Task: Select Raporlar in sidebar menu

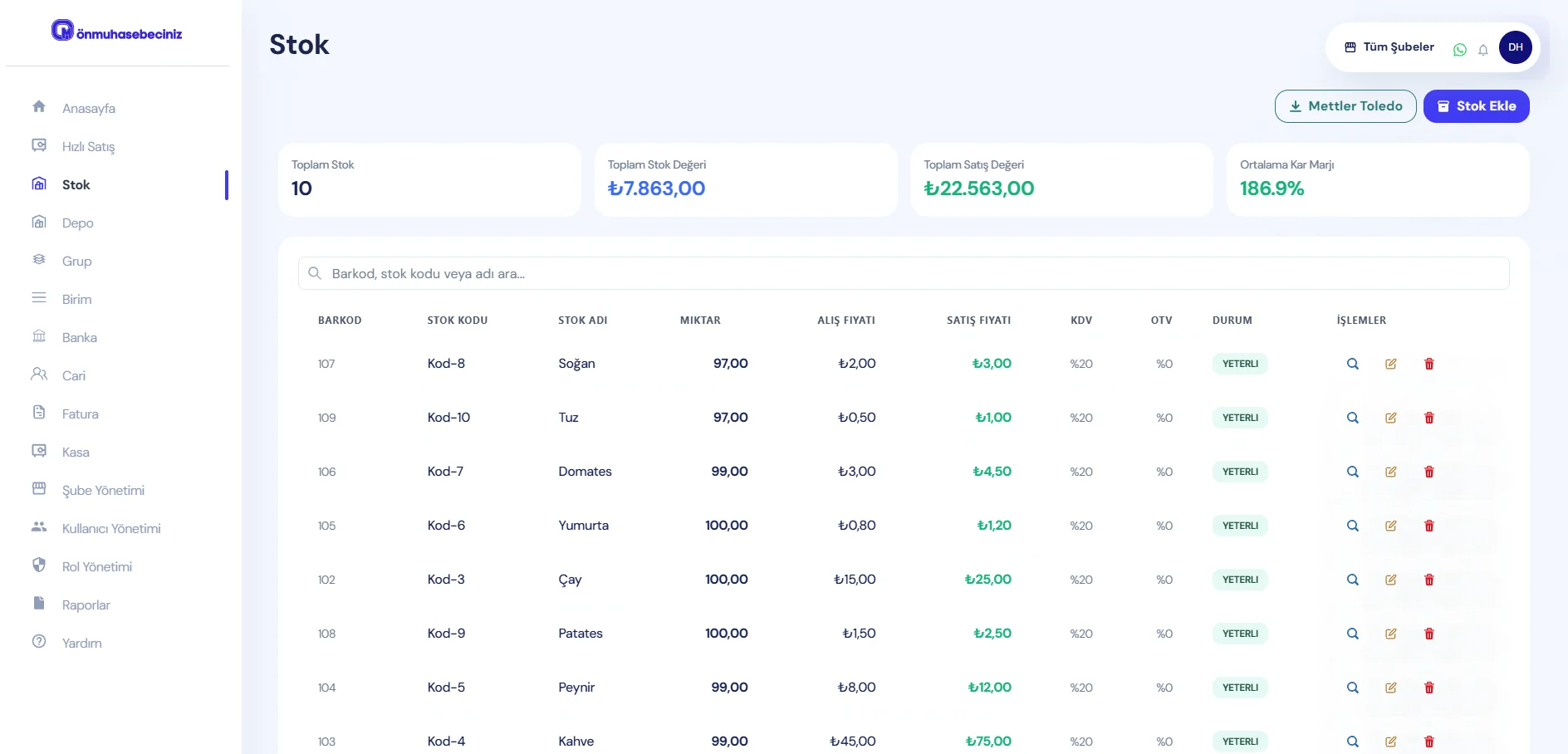Action: pos(86,605)
